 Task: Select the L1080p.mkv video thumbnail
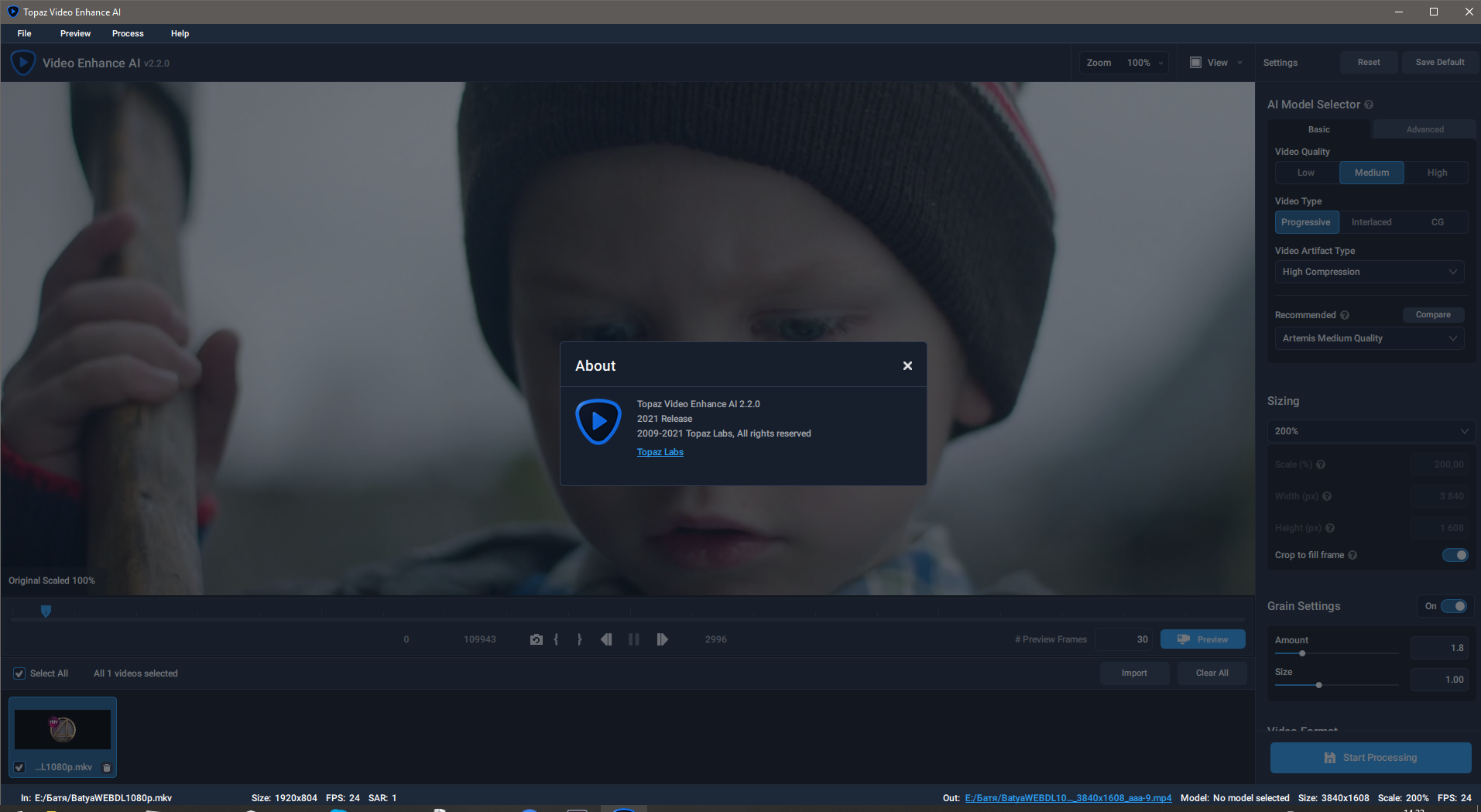pyautogui.click(x=63, y=729)
